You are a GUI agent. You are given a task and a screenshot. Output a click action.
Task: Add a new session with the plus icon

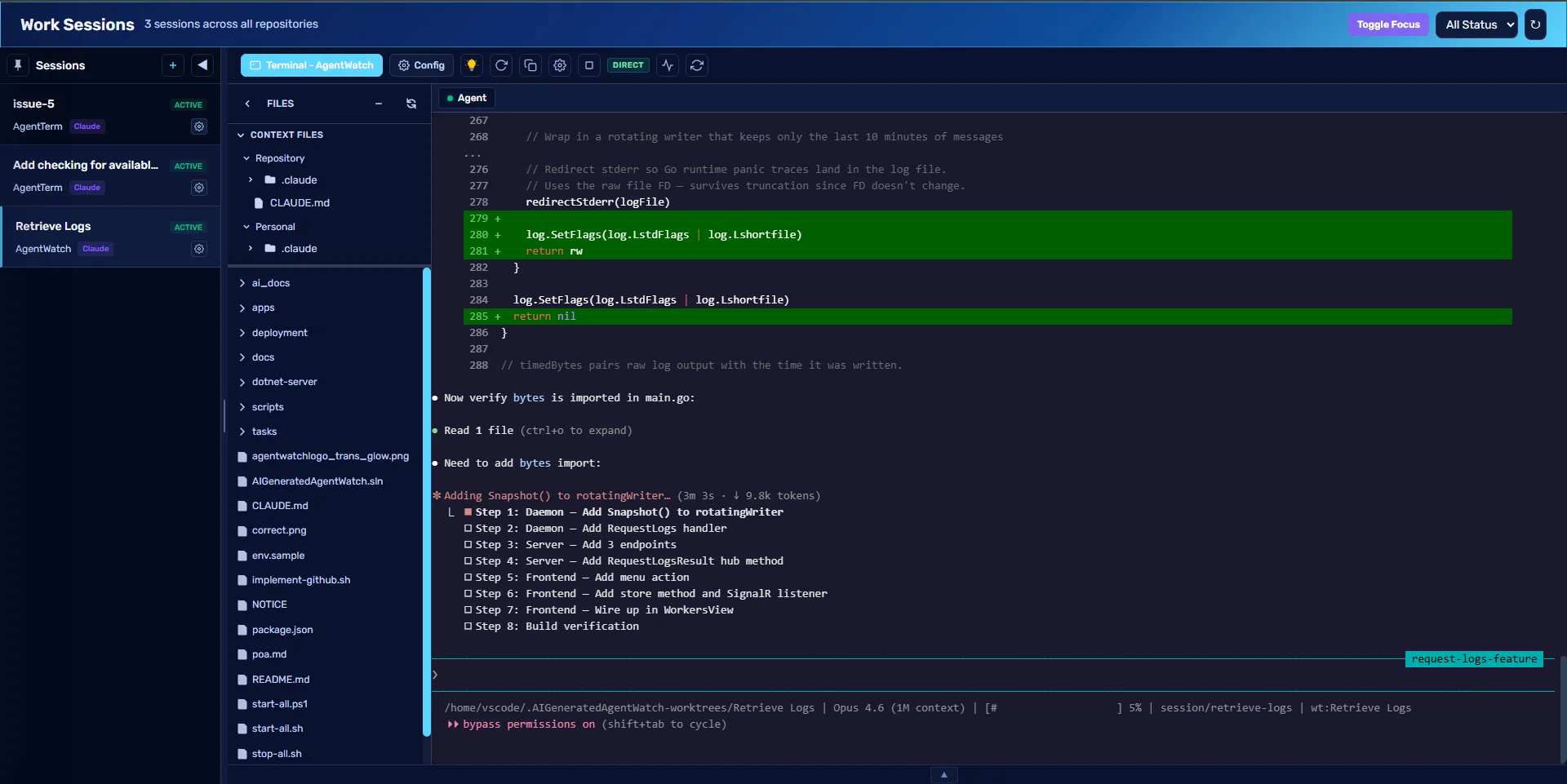173,65
